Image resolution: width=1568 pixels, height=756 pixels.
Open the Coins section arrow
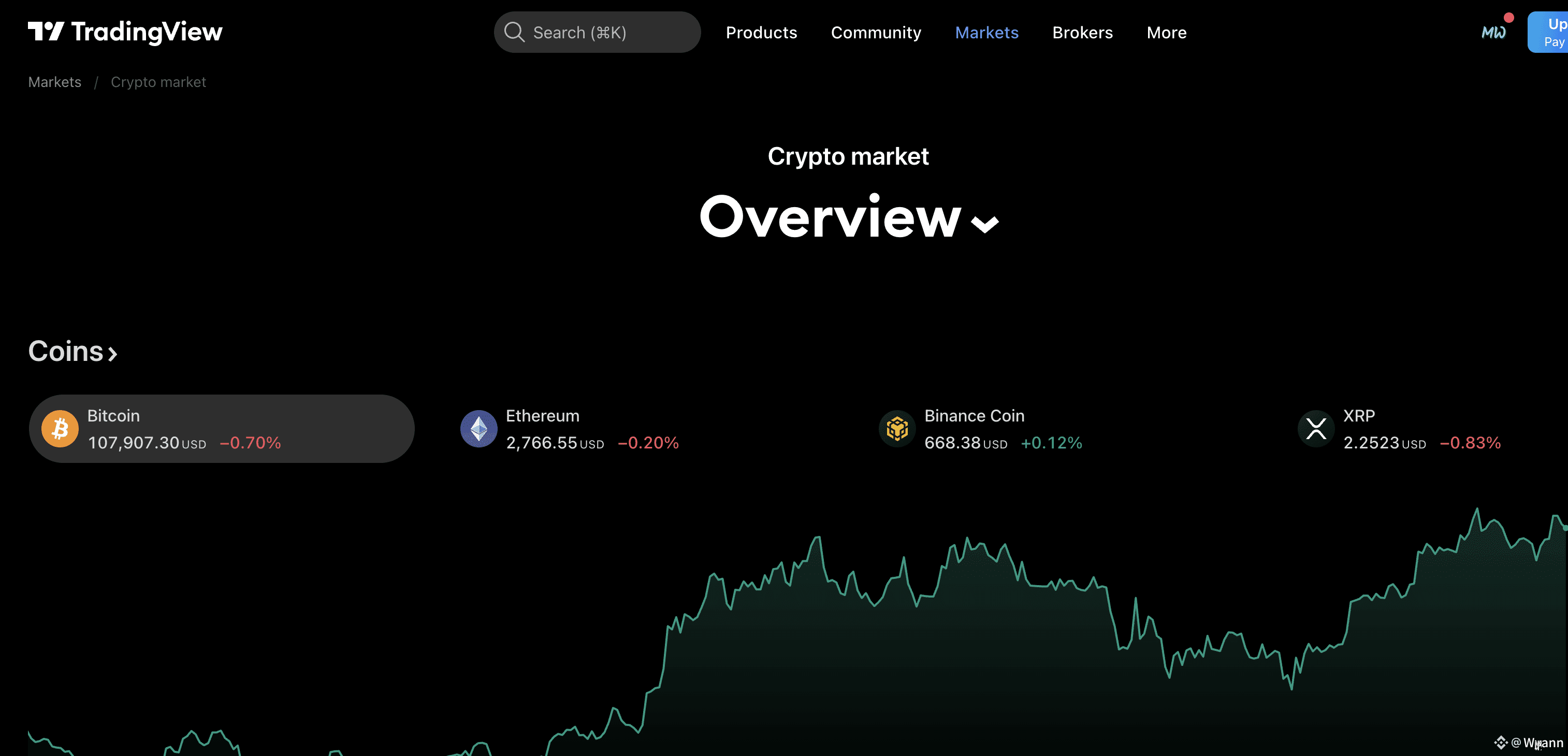[112, 354]
